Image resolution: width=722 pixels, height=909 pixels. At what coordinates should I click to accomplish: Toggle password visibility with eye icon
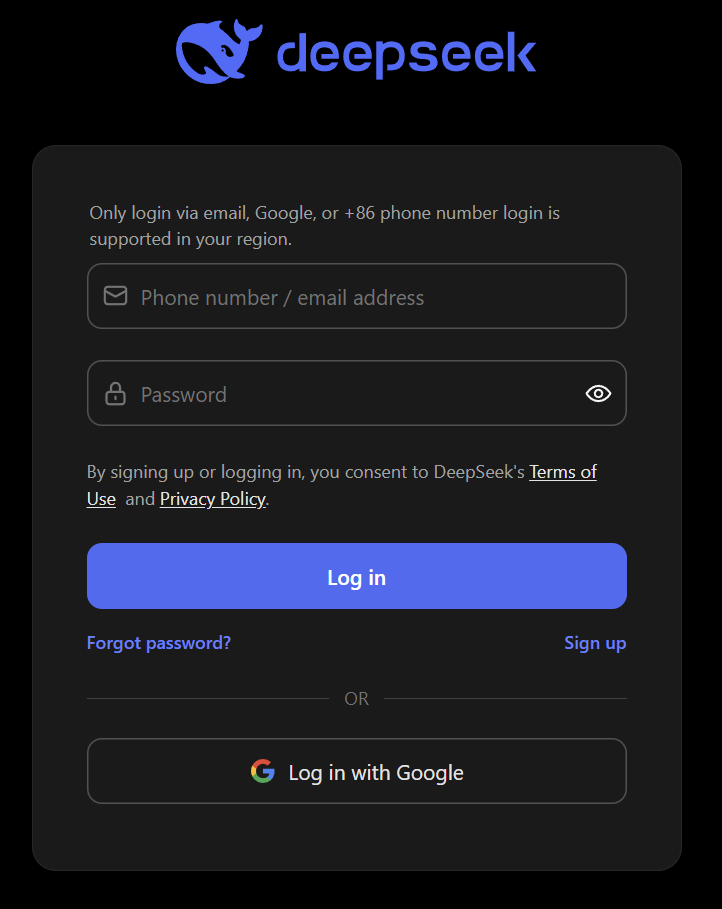598,394
